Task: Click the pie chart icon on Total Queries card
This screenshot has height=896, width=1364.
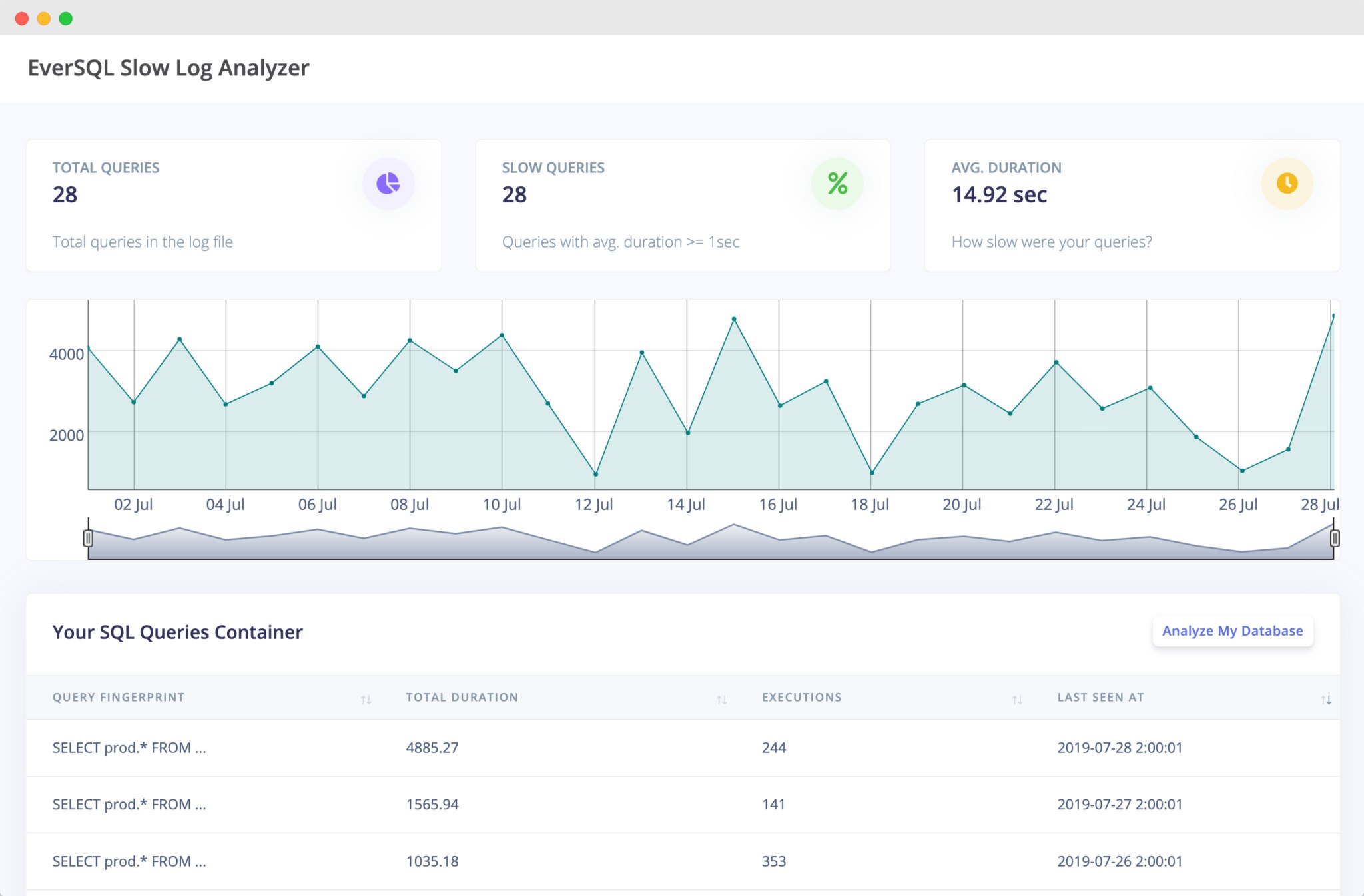Action: click(x=388, y=183)
